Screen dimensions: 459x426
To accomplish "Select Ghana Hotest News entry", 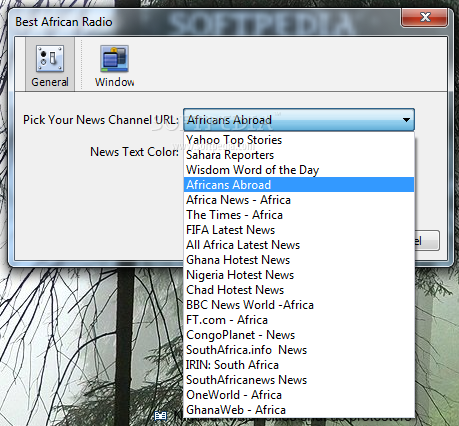I will pos(299,260).
